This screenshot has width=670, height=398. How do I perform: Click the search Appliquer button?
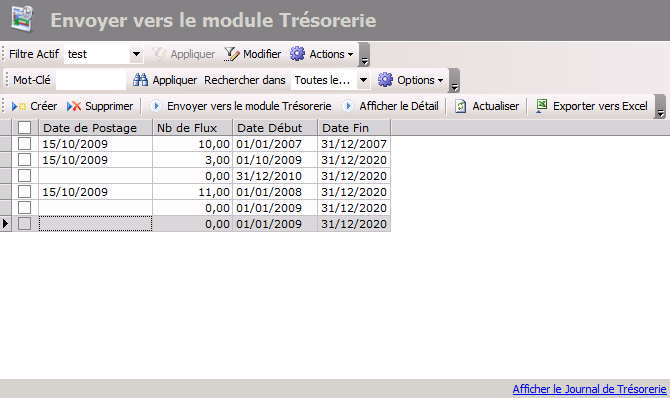(165, 80)
